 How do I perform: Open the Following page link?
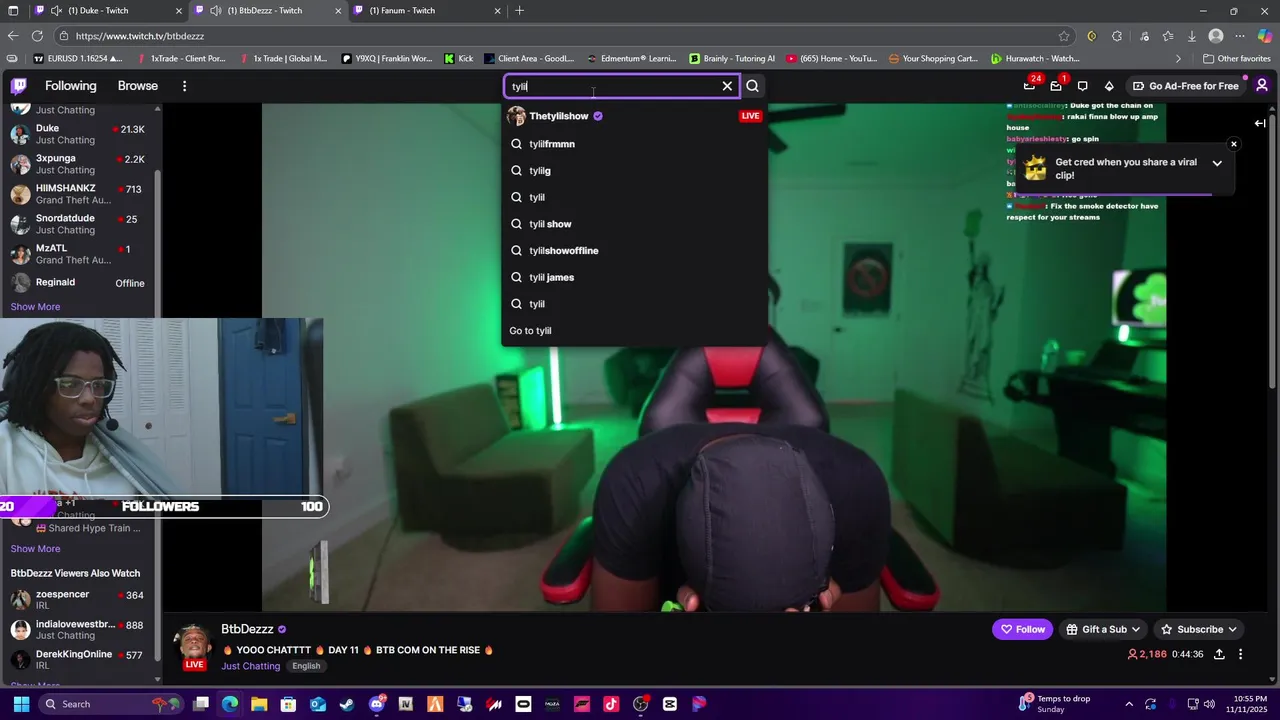pyautogui.click(x=71, y=86)
